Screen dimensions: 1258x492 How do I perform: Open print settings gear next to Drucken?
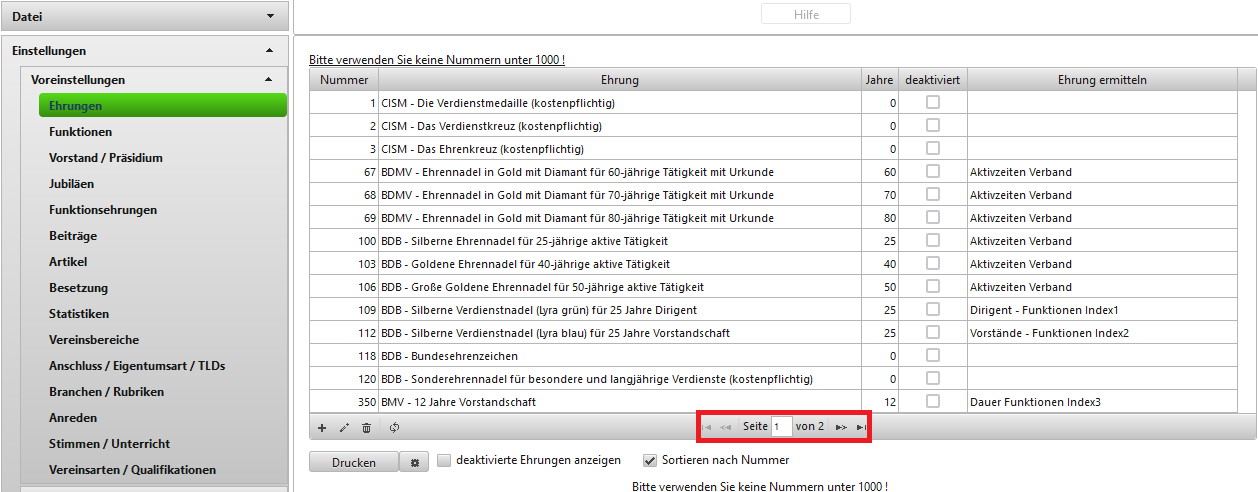click(413, 462)
